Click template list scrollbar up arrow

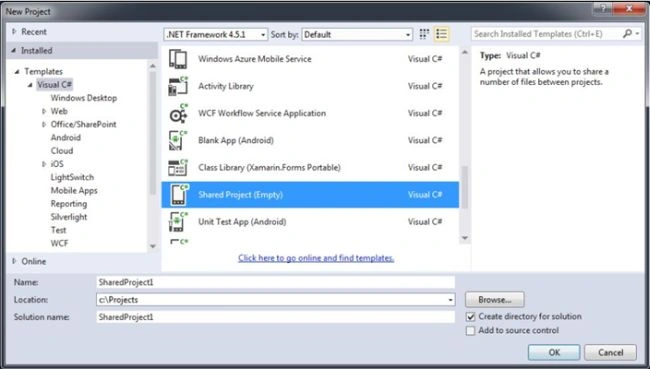point(465,52)
